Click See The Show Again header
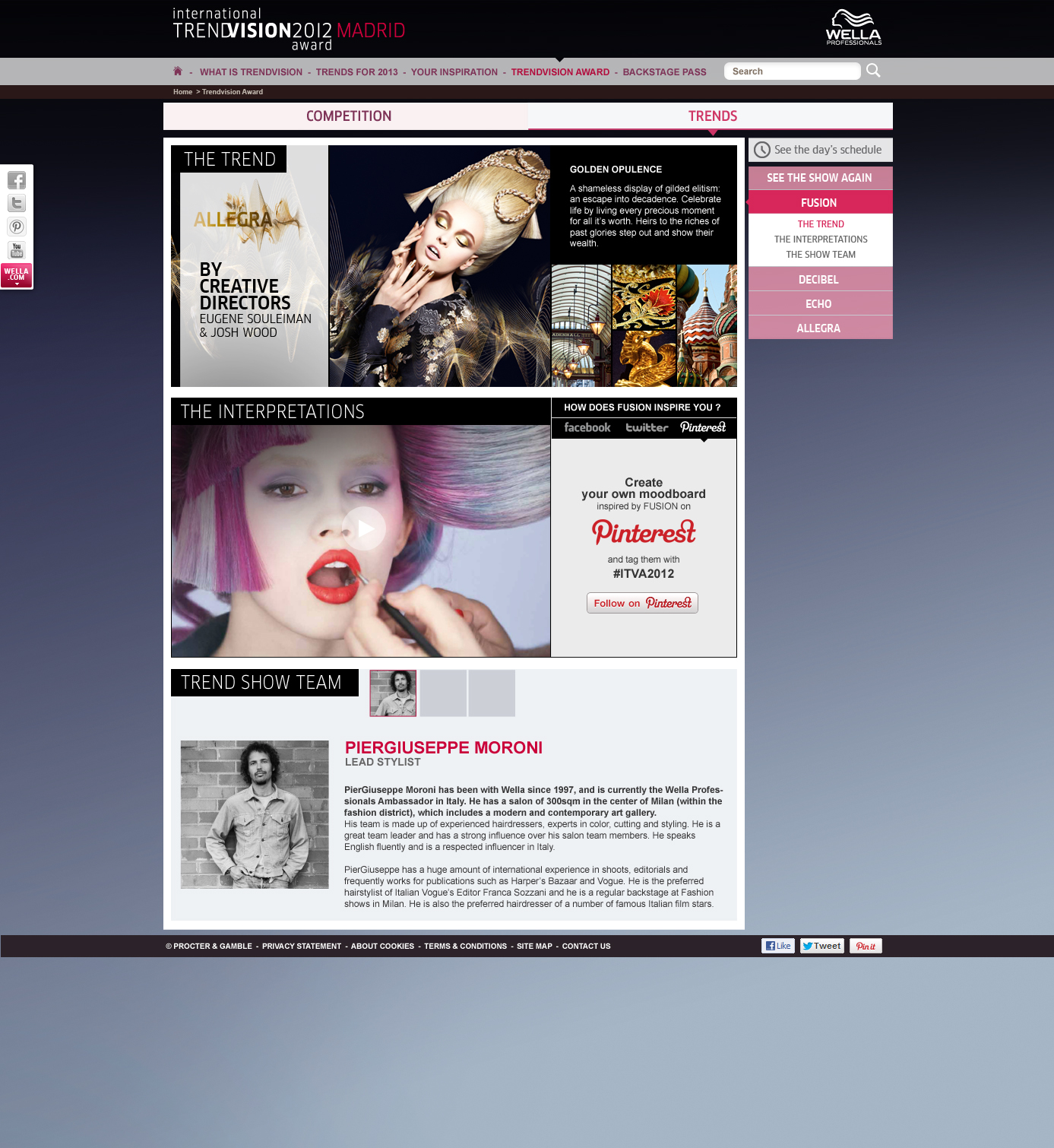The height and width of the screenshot is (1148, 1054). (821, 178)
